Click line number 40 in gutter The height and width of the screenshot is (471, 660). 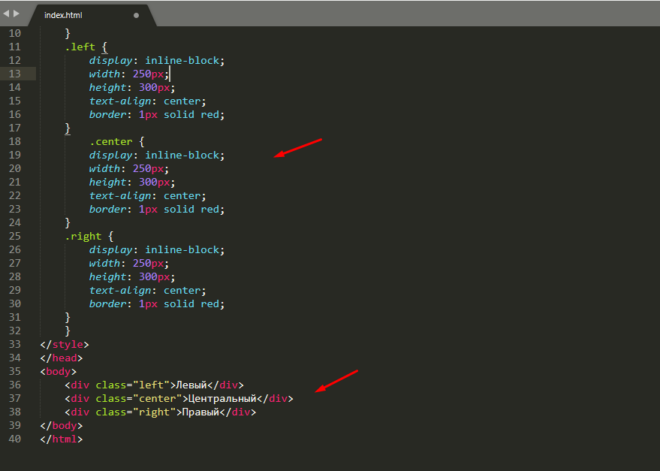(x=15, y=439)
